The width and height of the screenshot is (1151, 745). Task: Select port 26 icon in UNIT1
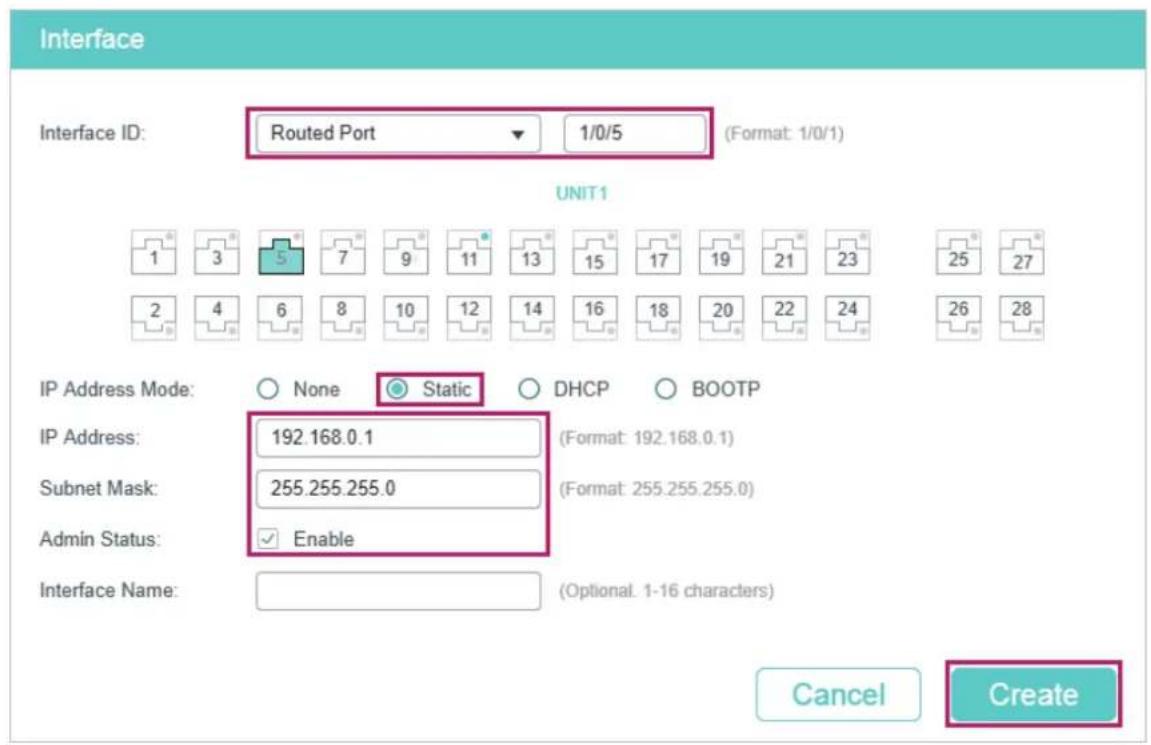959,318
